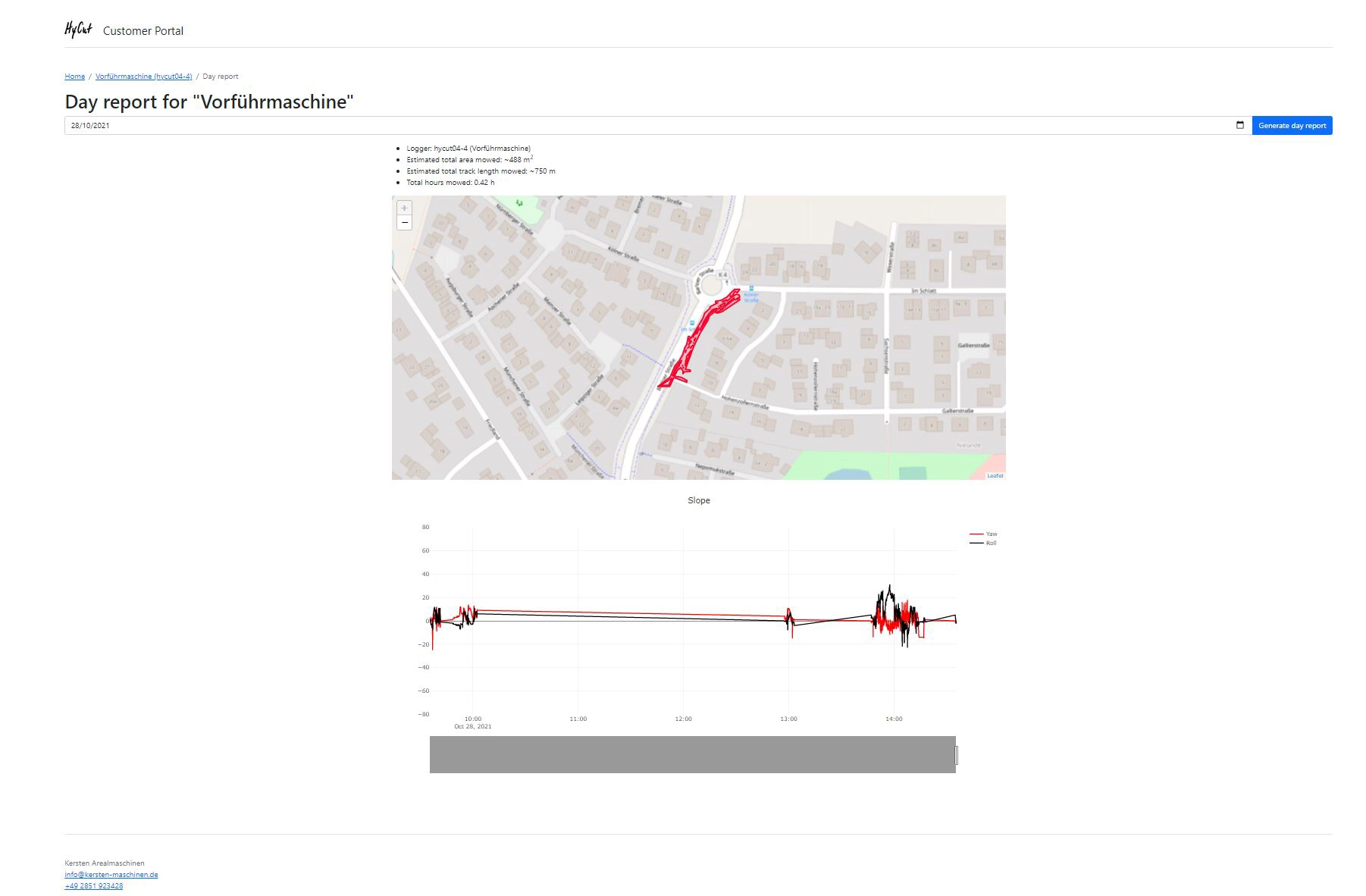Click the Customer Portal header title
The height and width of the screenshot is (896, 1366).
point(143,31)
